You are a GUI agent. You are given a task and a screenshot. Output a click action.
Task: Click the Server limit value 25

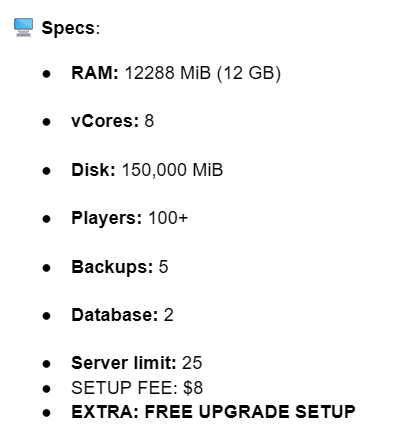(192, 363)
